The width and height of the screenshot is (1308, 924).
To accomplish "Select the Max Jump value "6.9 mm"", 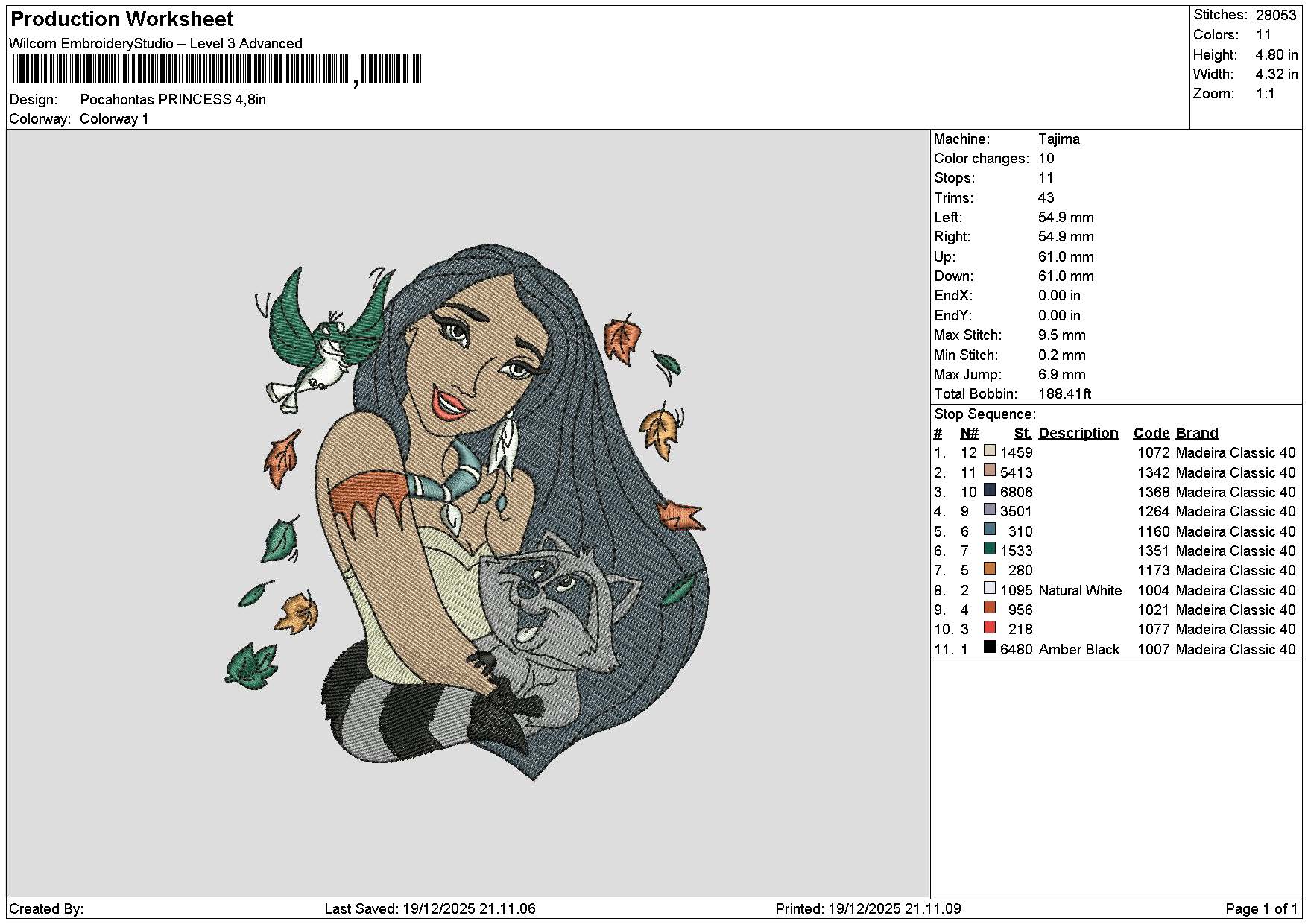I will point(1061,375).
